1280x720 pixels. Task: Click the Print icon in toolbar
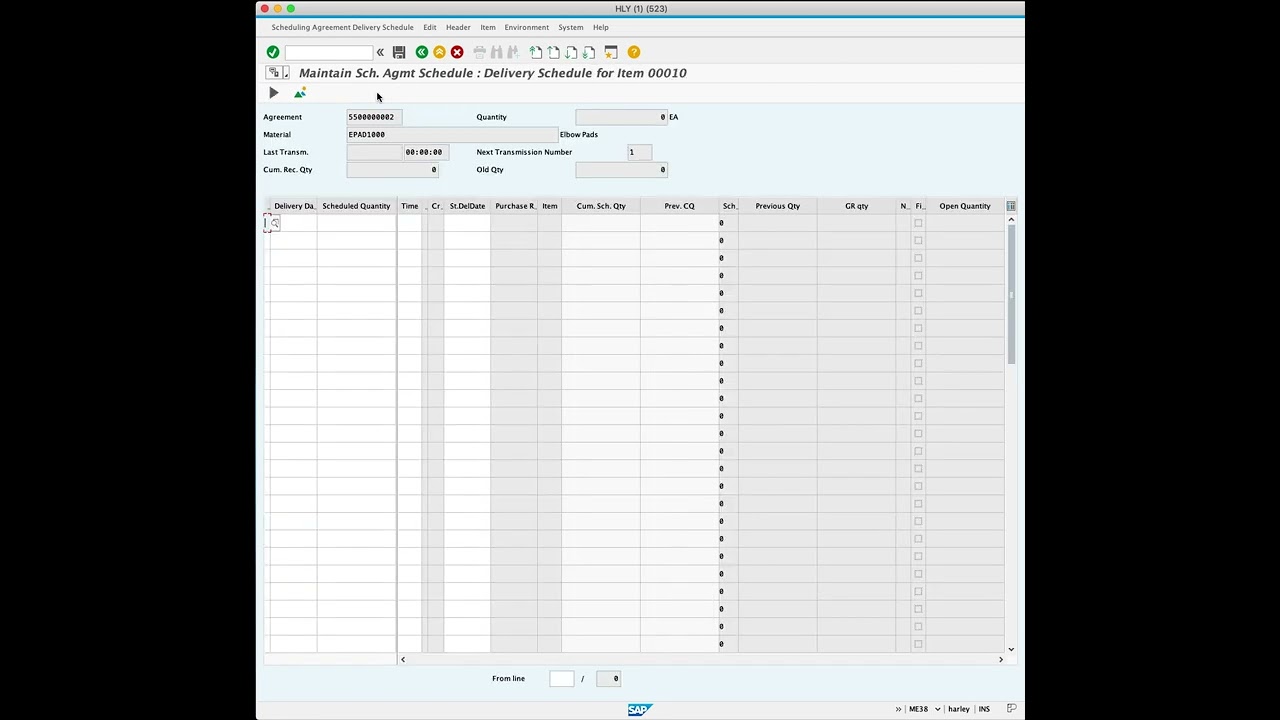(x=479, y=52)
